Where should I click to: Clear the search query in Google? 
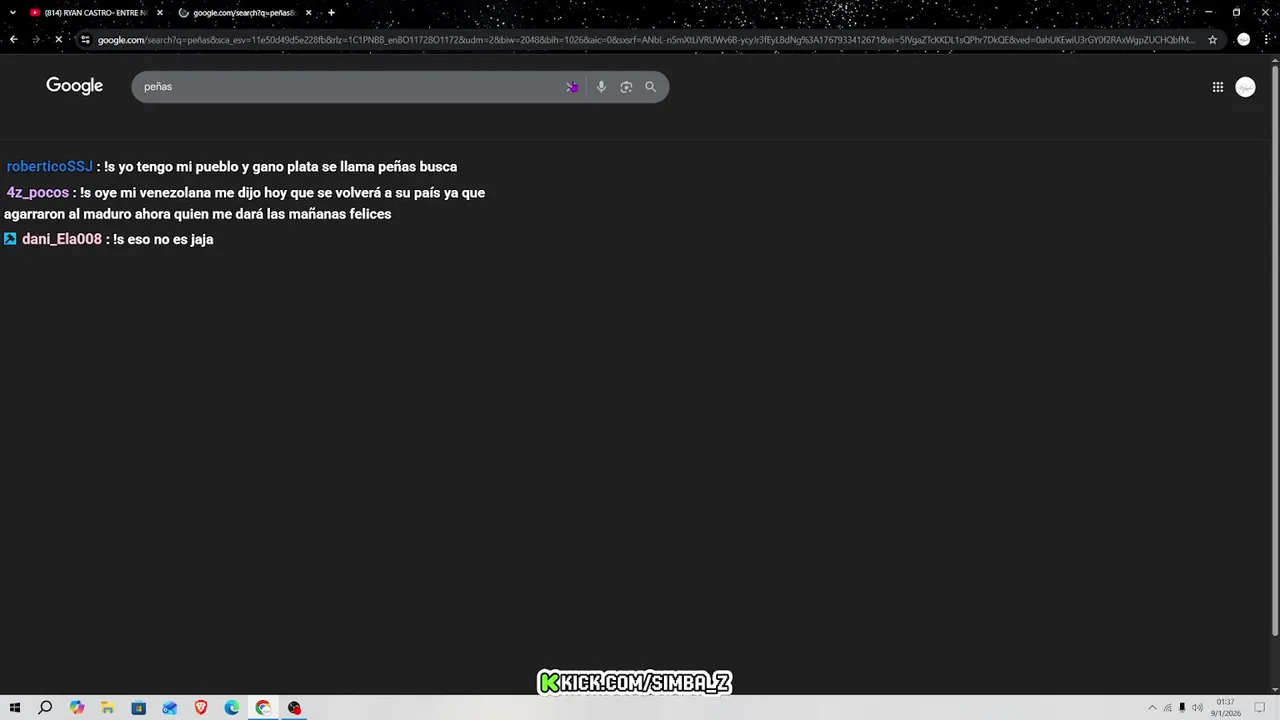572,87
